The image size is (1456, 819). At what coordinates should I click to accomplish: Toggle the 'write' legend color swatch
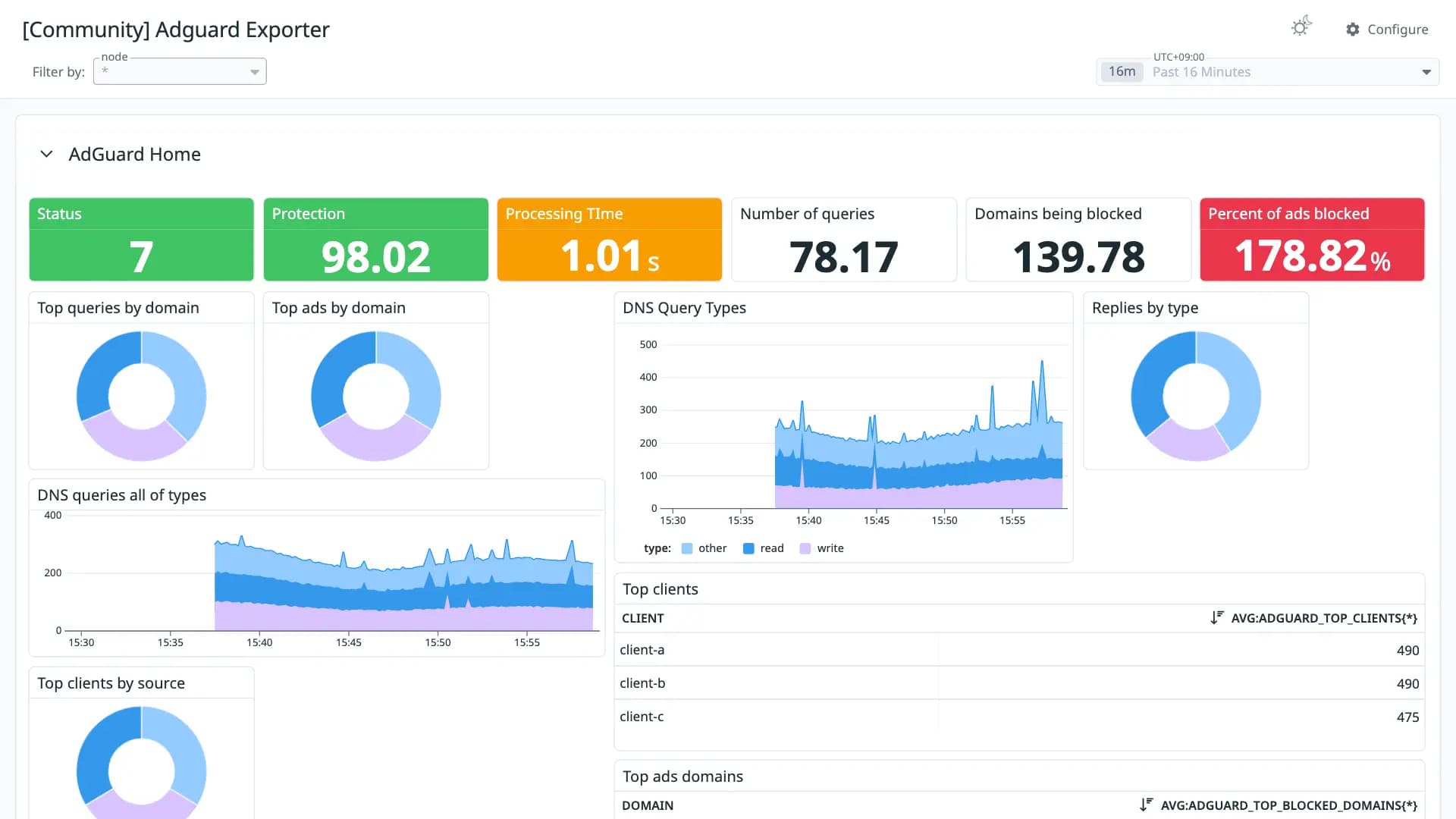[x=805, y=548]
